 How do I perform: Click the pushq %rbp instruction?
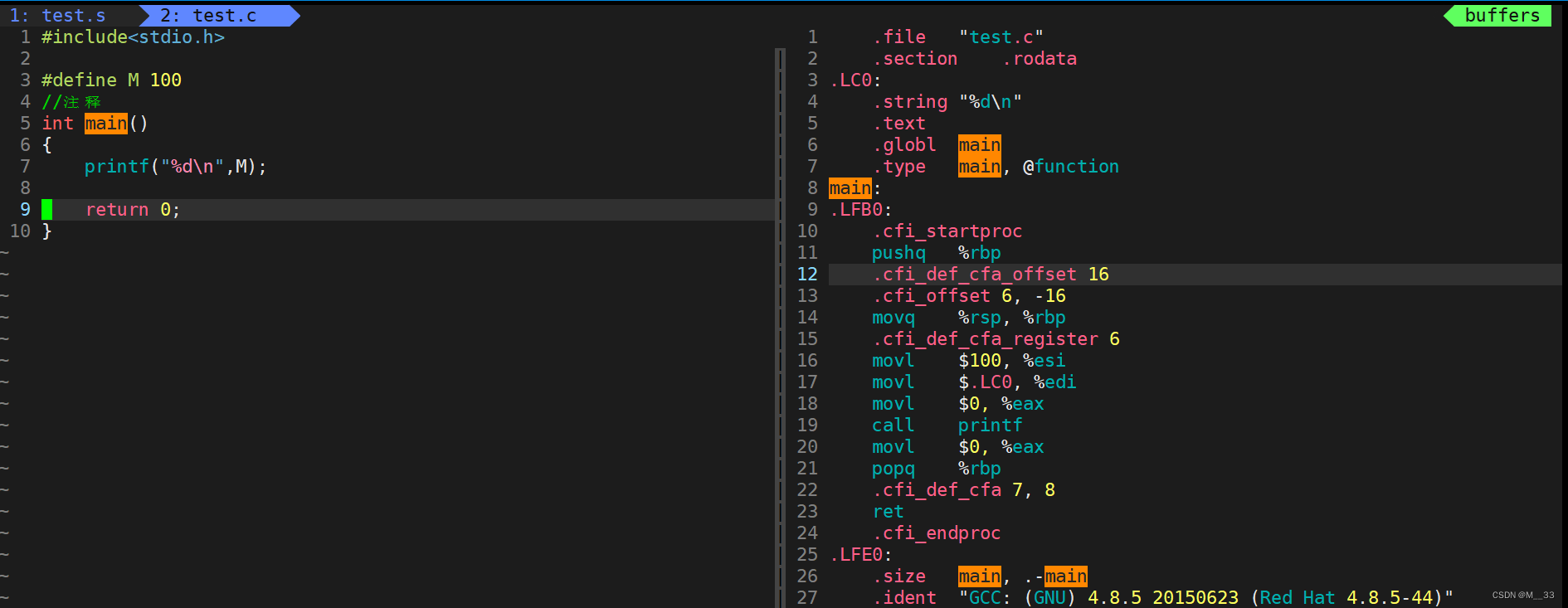click(936, 253)
